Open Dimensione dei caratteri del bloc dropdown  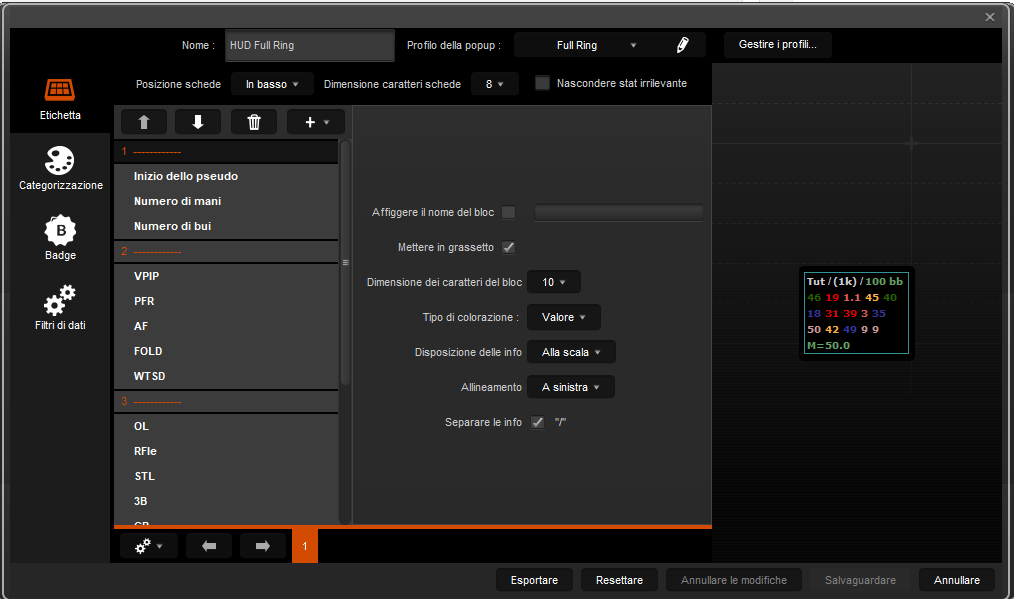click(554, 282)
